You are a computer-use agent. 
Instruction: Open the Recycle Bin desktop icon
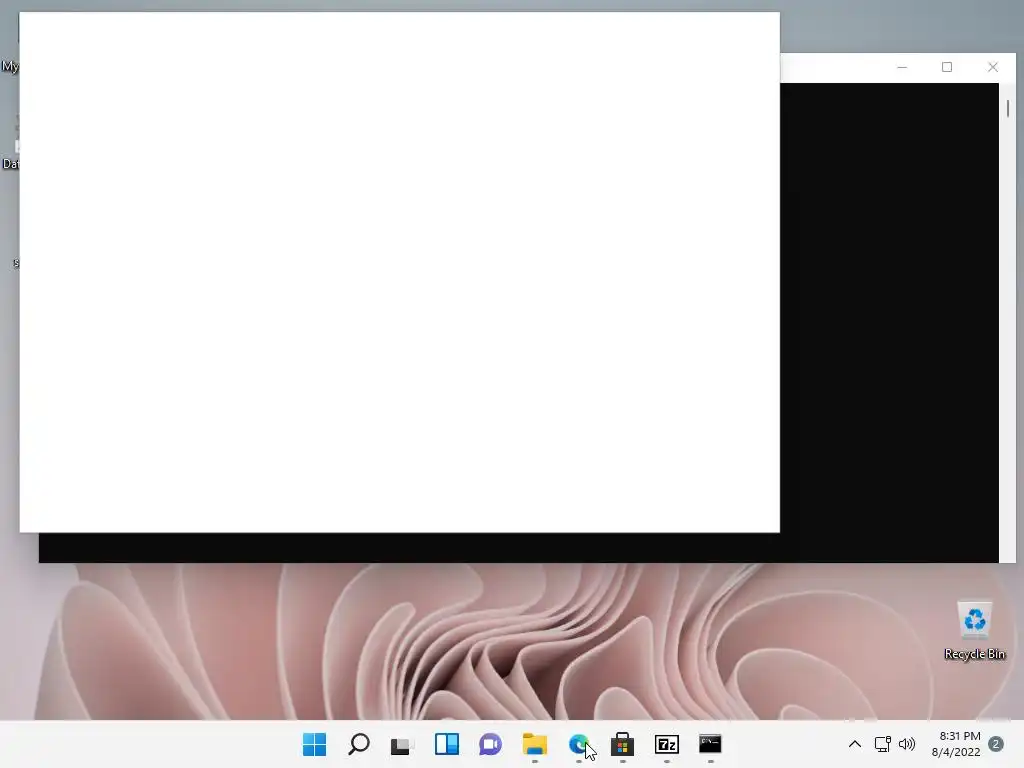coord(974,631)
